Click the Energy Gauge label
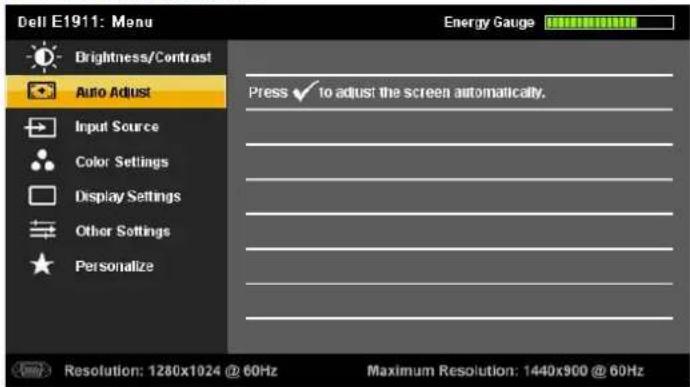 pyautogui.click(x=489, y=22)
